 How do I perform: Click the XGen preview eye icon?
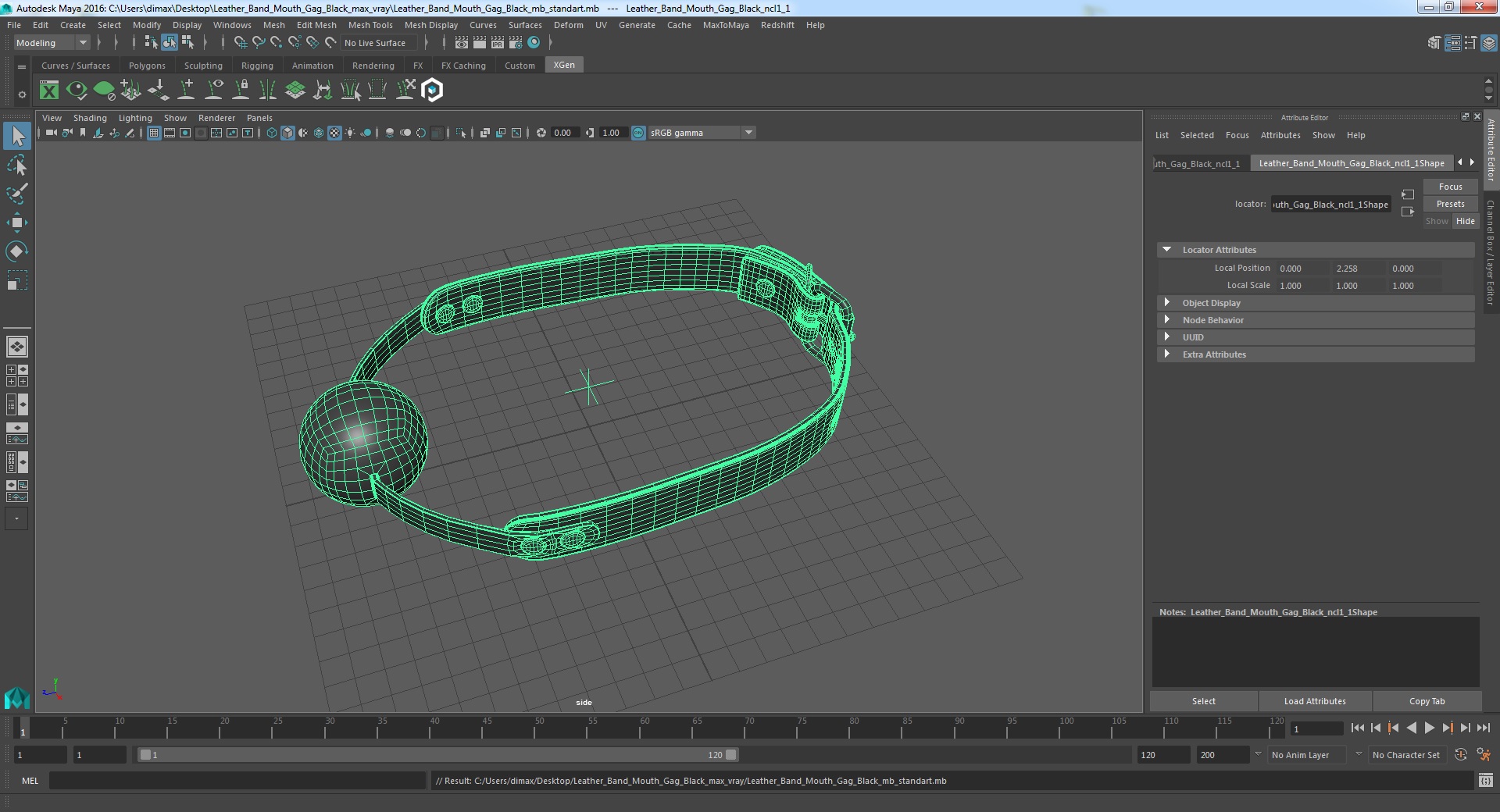tap(77, 91)
